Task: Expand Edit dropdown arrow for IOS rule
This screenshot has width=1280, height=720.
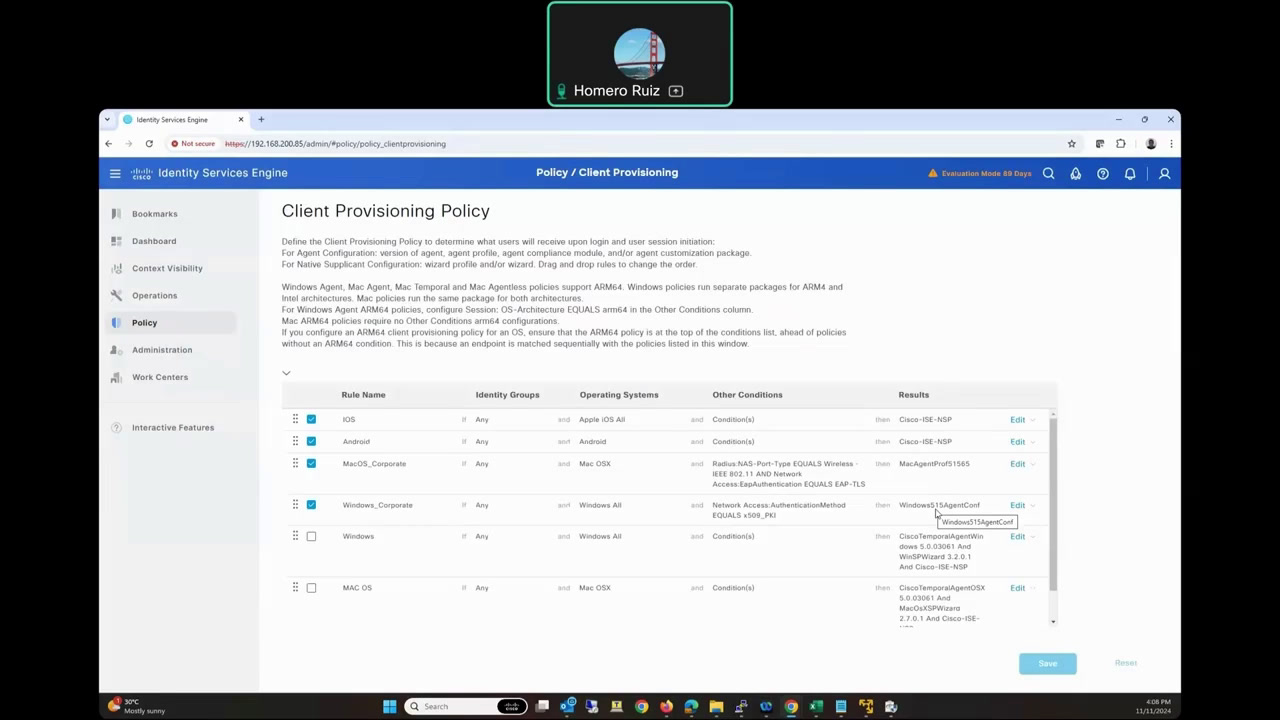Action: point(1033,420)
